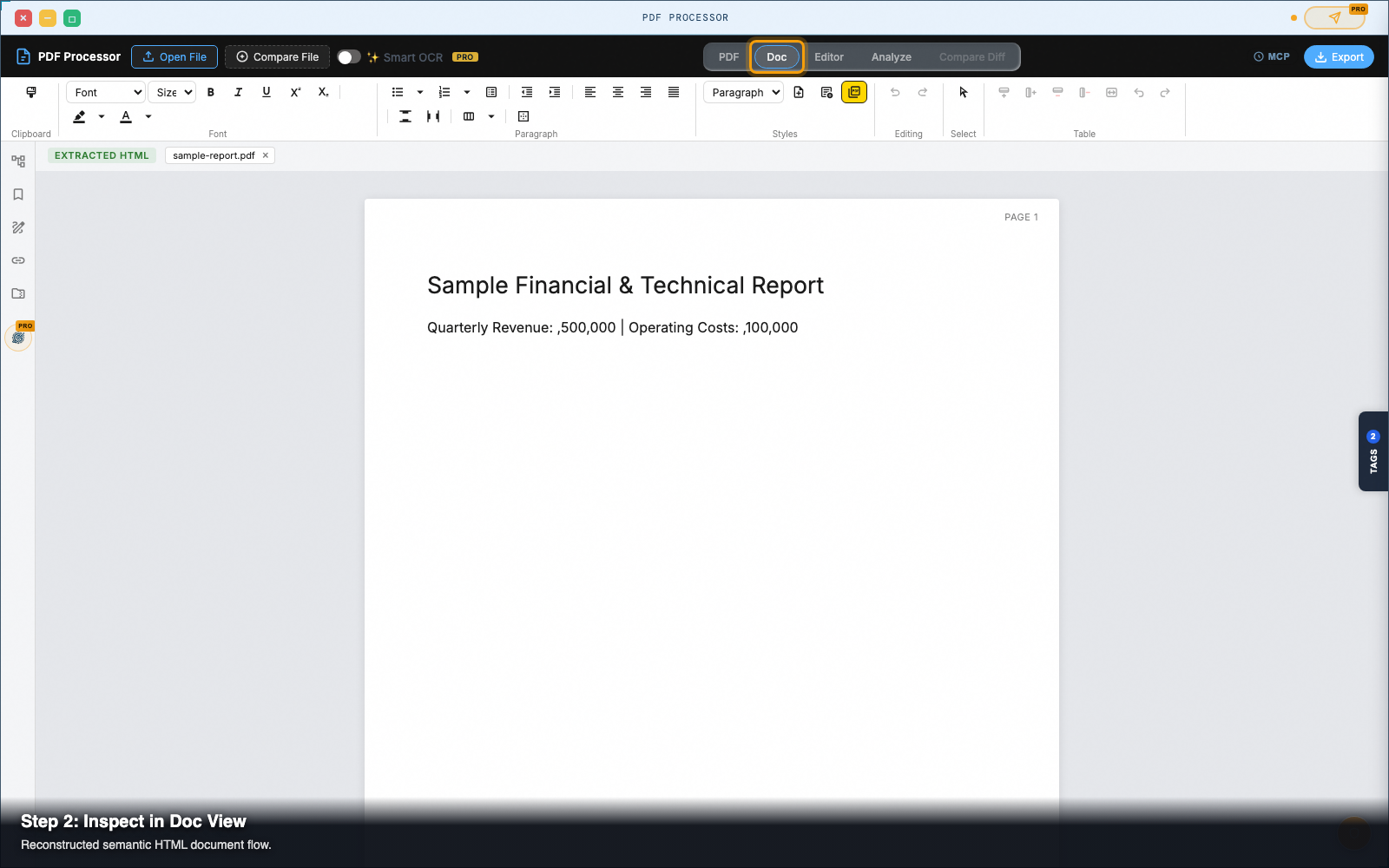Insert a numbered list

coord(444,92)
